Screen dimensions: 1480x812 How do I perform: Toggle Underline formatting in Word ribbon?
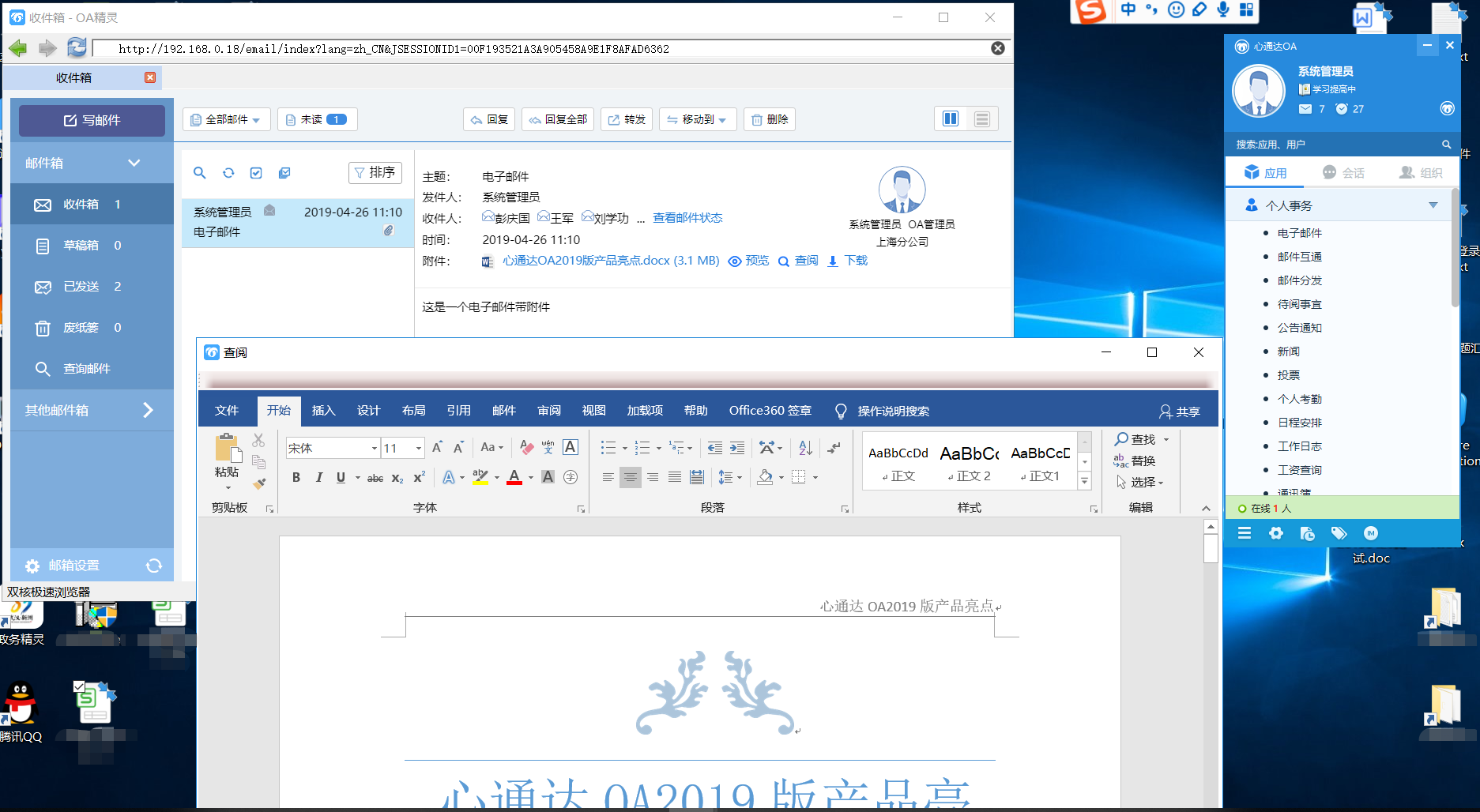(x=341, y=477)
